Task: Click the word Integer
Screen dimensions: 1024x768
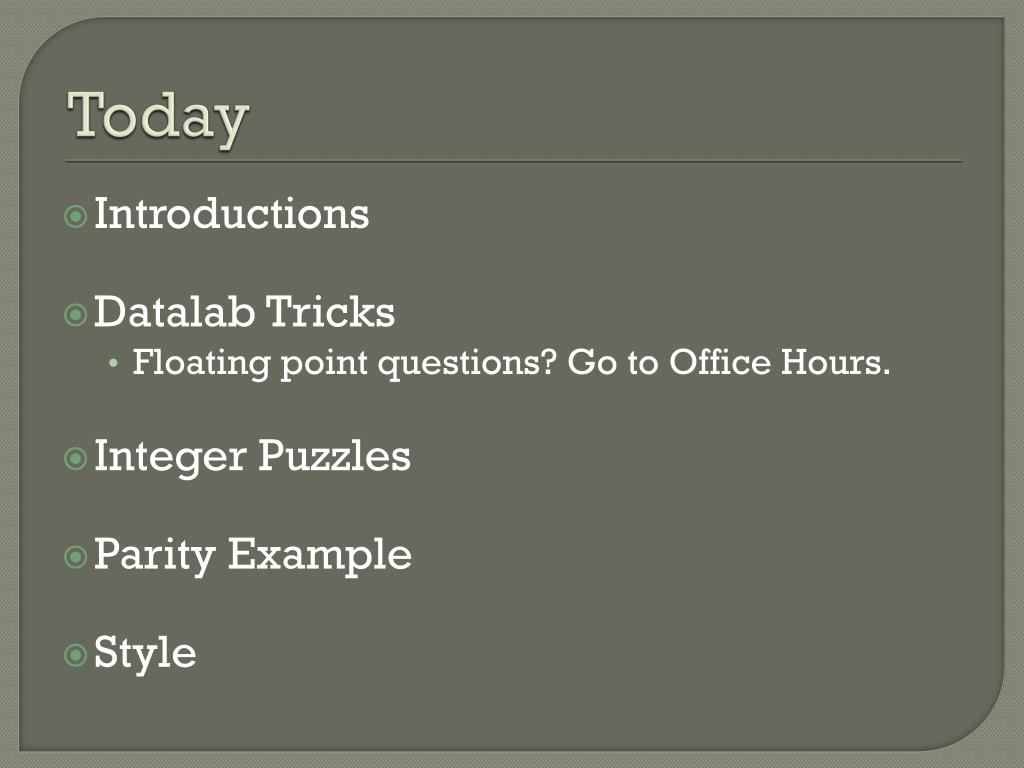Action: tap(170, 457)
